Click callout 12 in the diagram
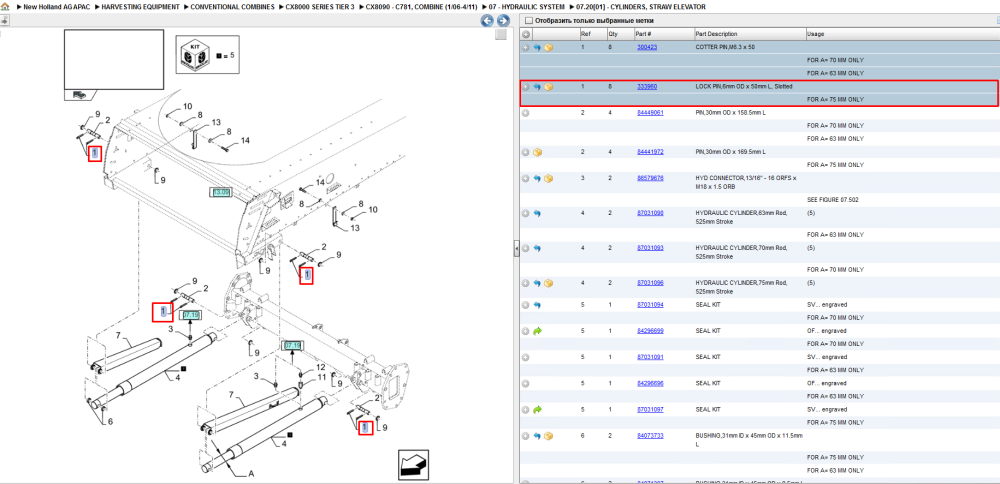1000x484 pixels. tap(321, 367)
